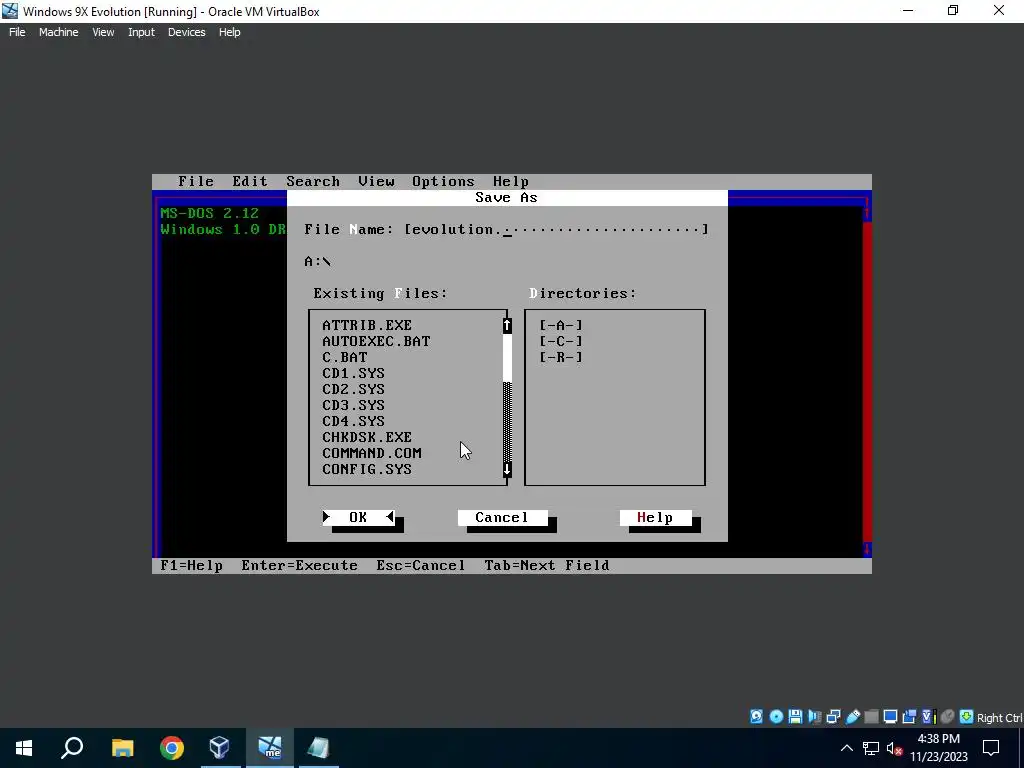
Task: Click the file list scroll up arrow
Action: 507,325
